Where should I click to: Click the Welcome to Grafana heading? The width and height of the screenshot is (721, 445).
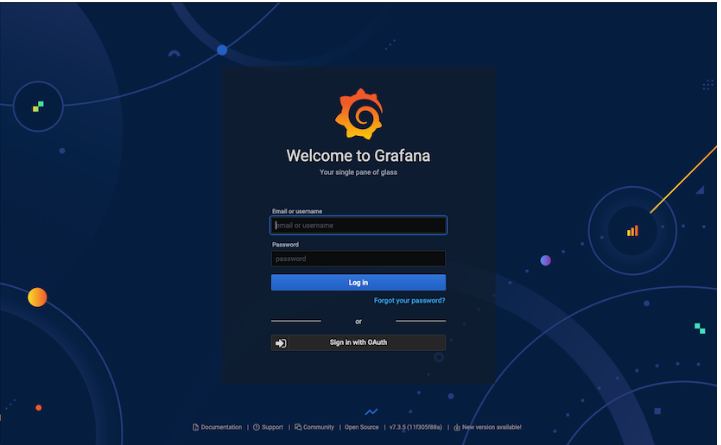click(x=358, y=156)
